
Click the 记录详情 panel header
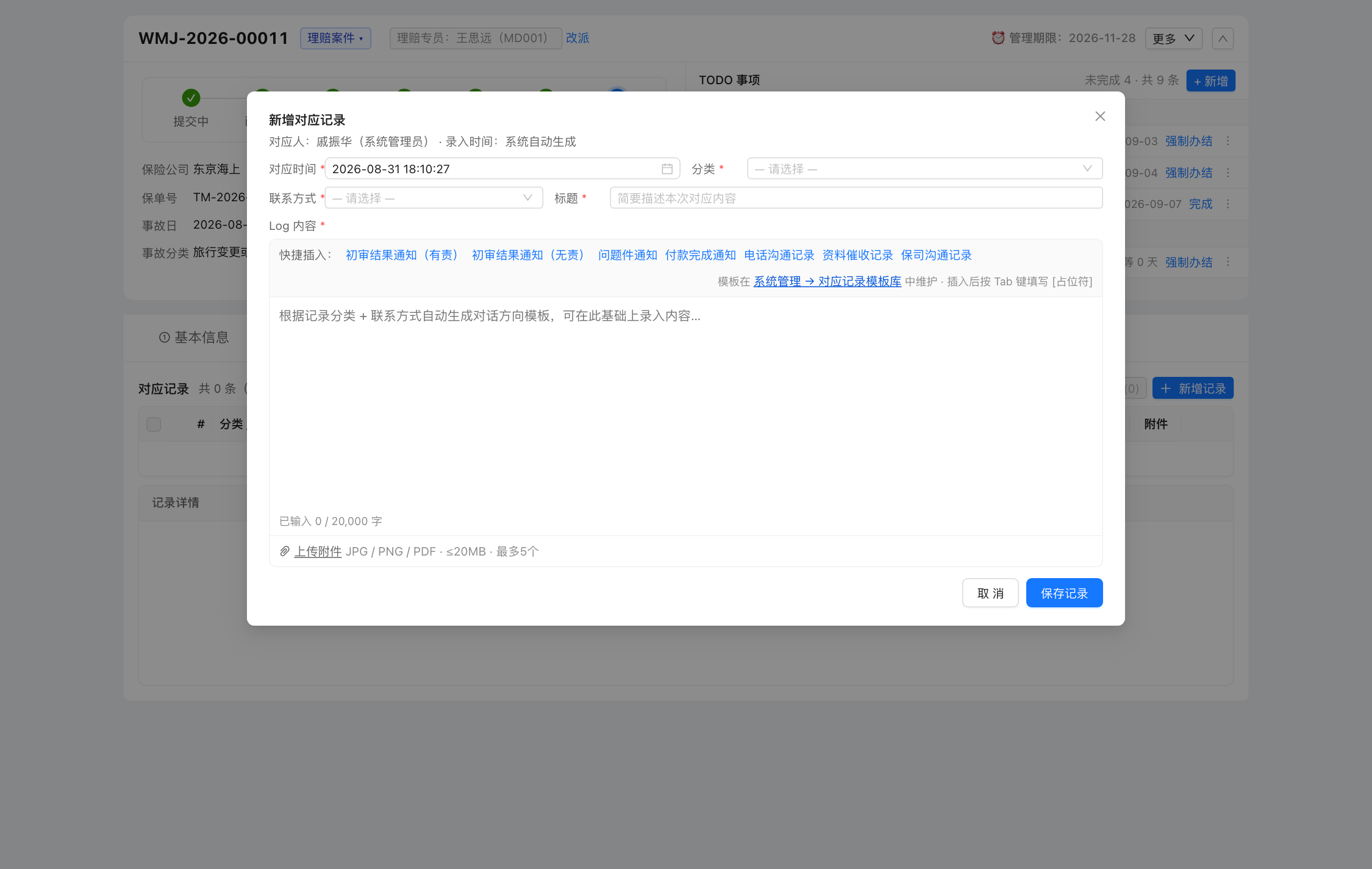[176, 502]
